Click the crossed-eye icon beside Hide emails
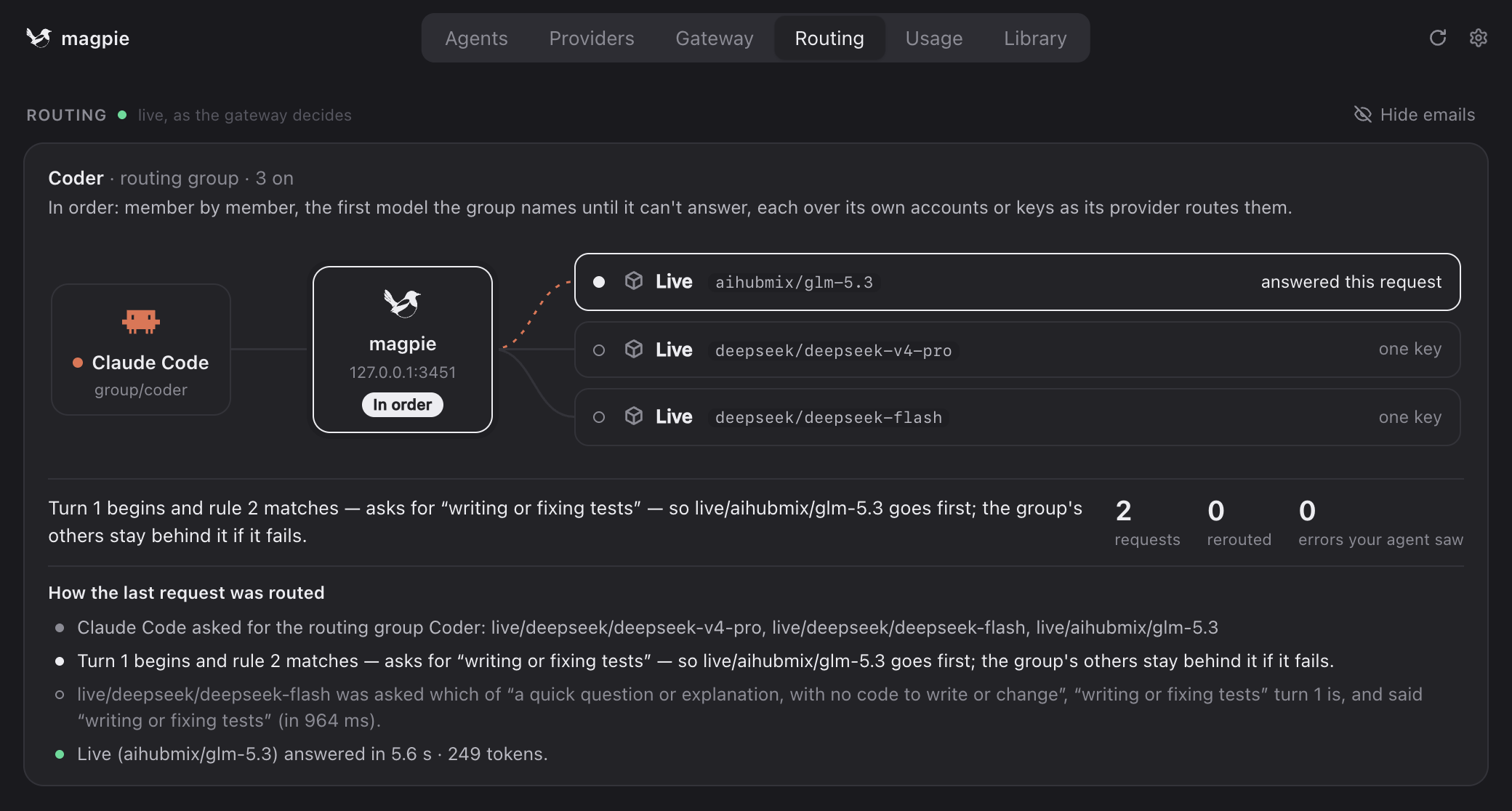 (x=1363, y=114)
